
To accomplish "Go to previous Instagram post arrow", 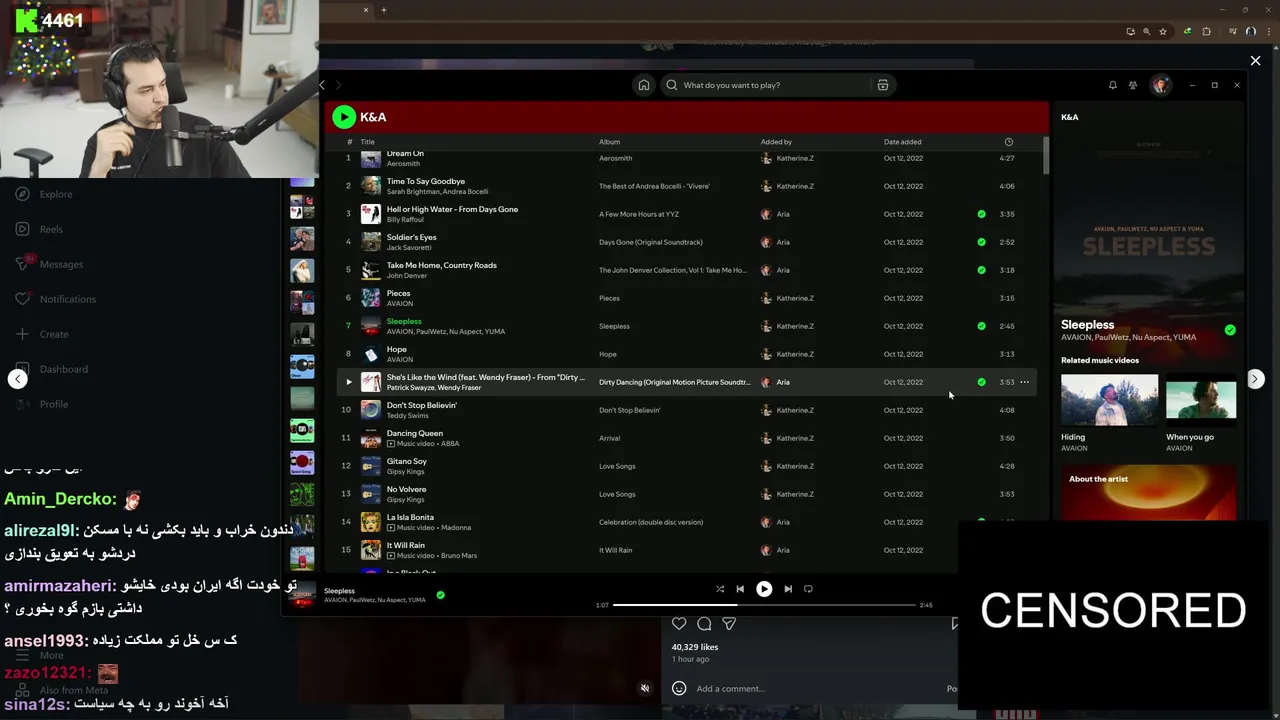I will (17, 379).
